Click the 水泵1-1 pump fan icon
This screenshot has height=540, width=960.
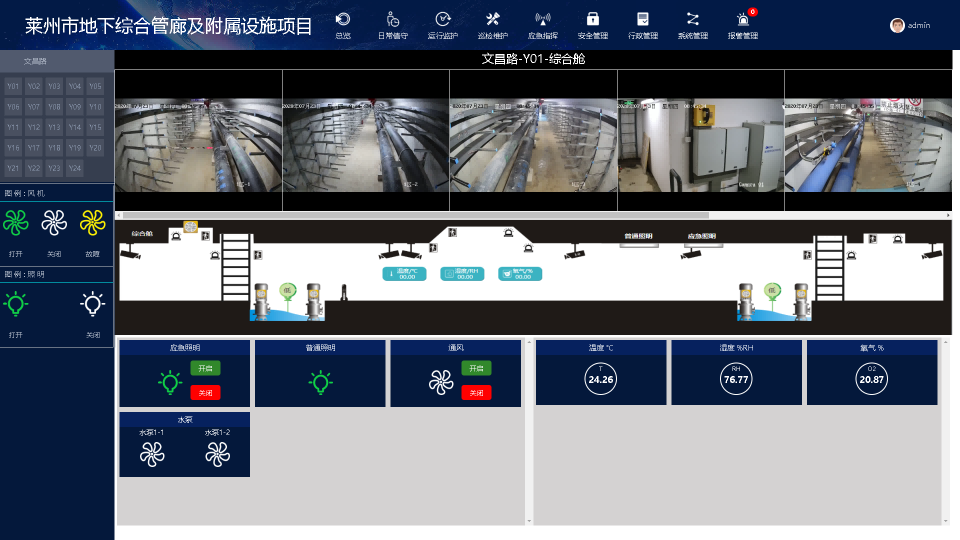point(152,454)
